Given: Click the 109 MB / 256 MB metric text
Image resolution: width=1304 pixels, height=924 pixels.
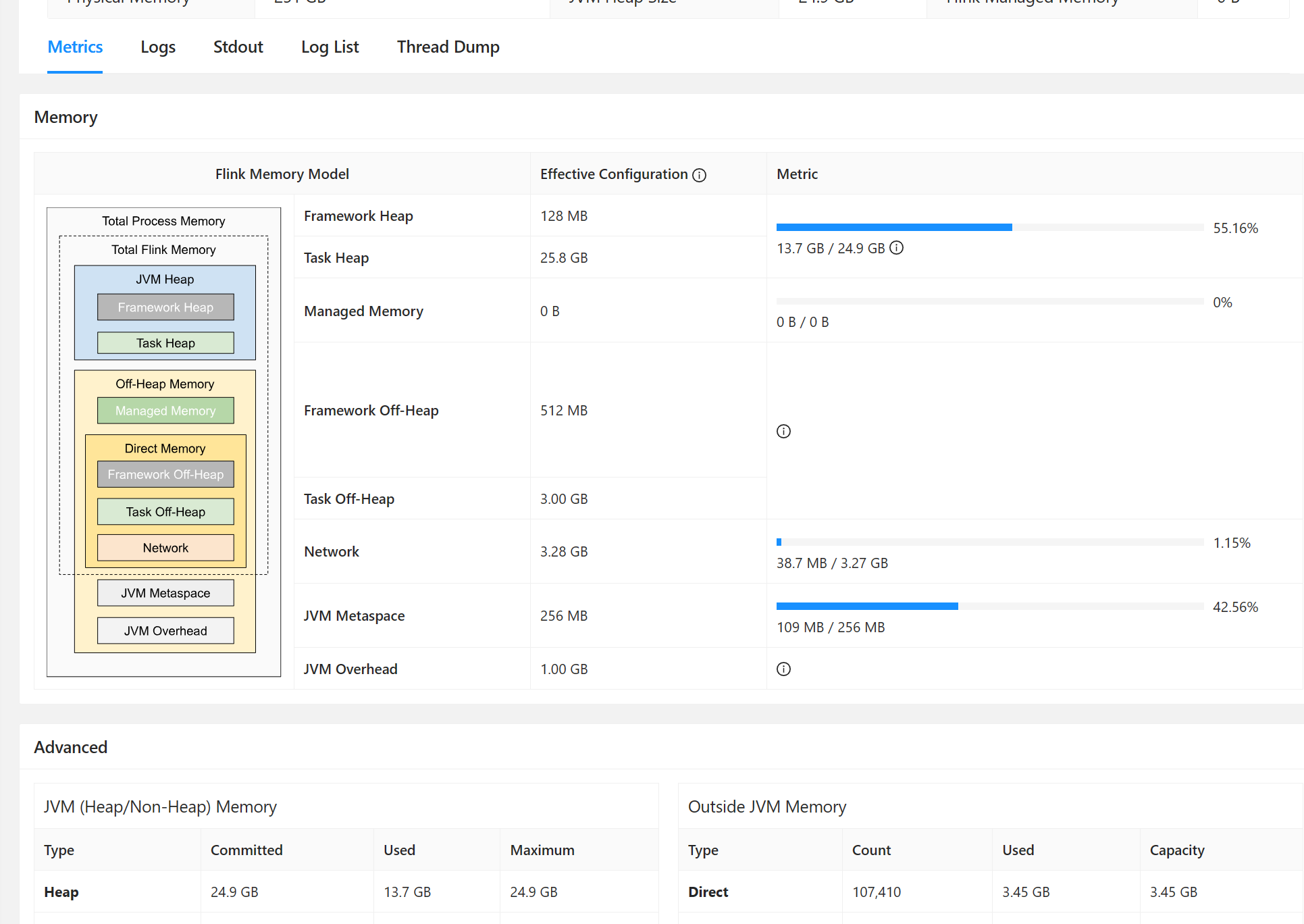Looking at the screenshot, I should [x=831, y=627].
